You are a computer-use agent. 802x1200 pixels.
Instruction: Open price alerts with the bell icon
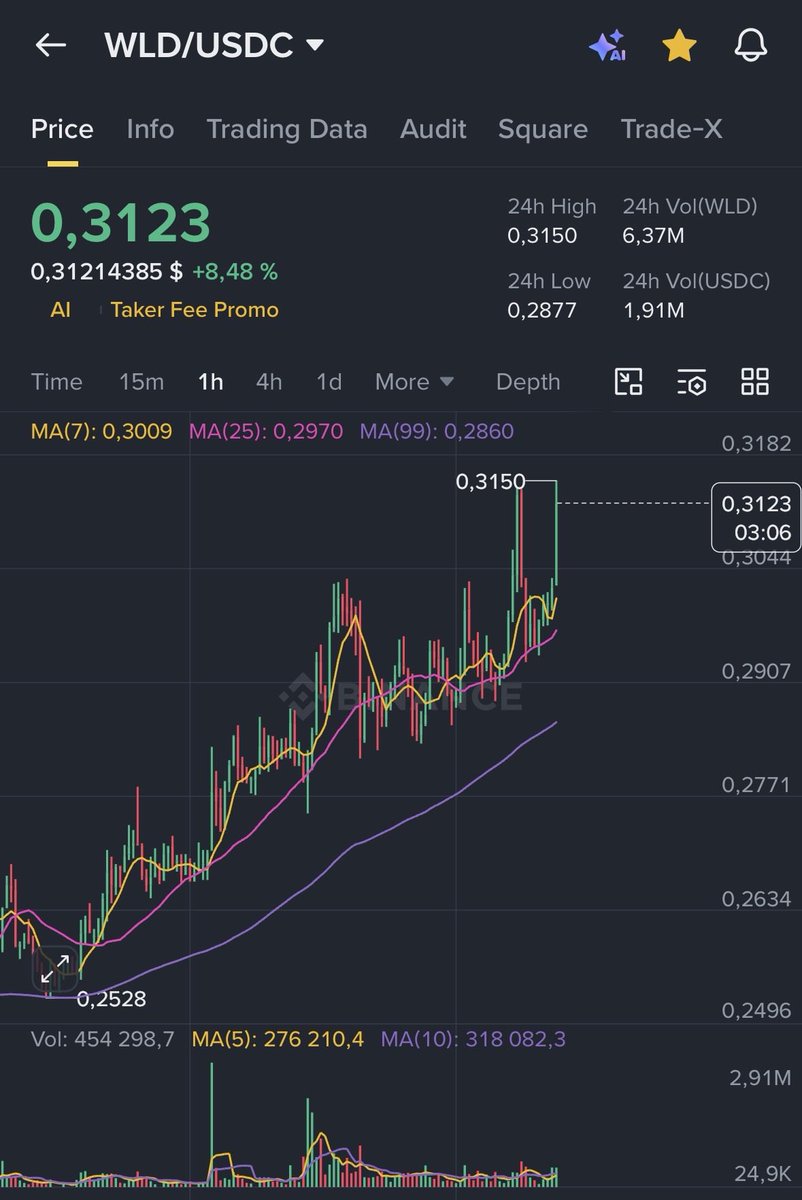point(750,45)
